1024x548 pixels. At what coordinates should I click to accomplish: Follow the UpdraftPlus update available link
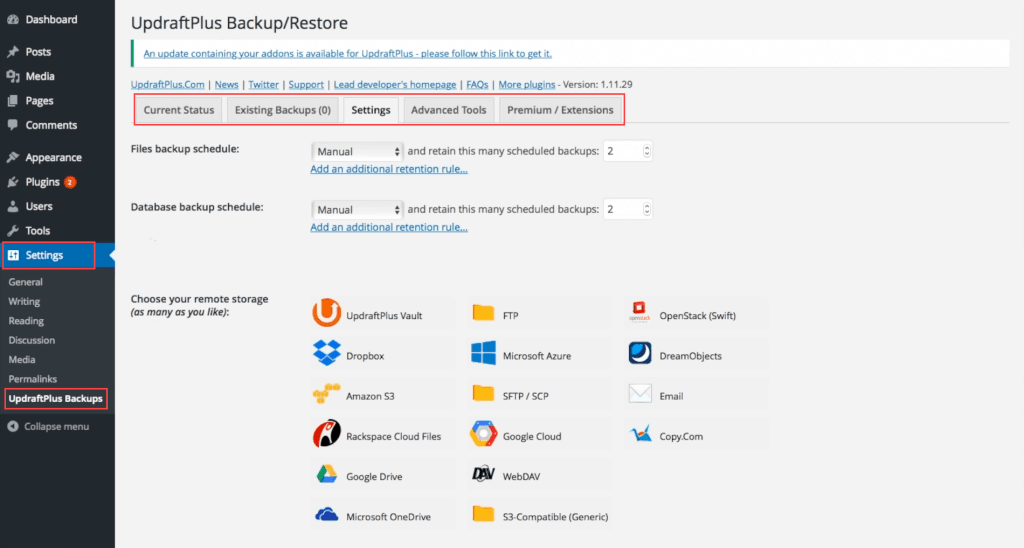[x=347, y=53]
